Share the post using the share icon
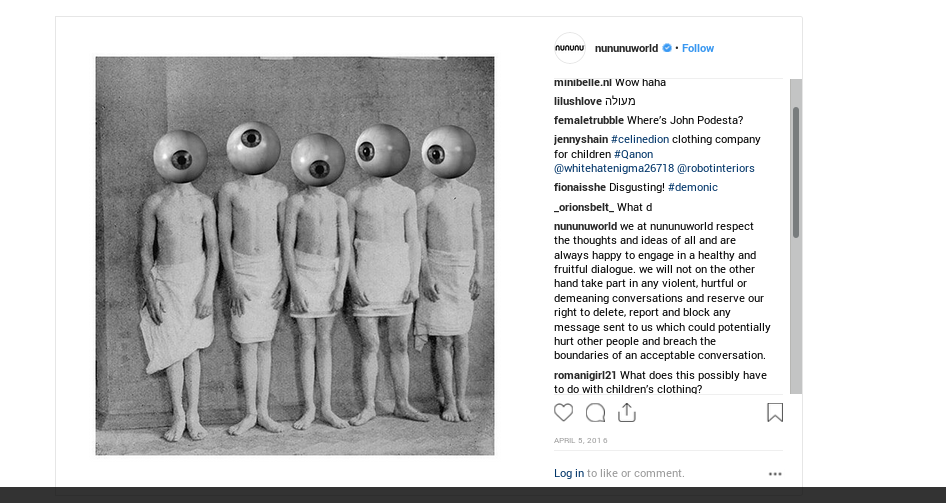Image resolution: width=946 pixels, height=503 pixels. [x=627, y=413]
